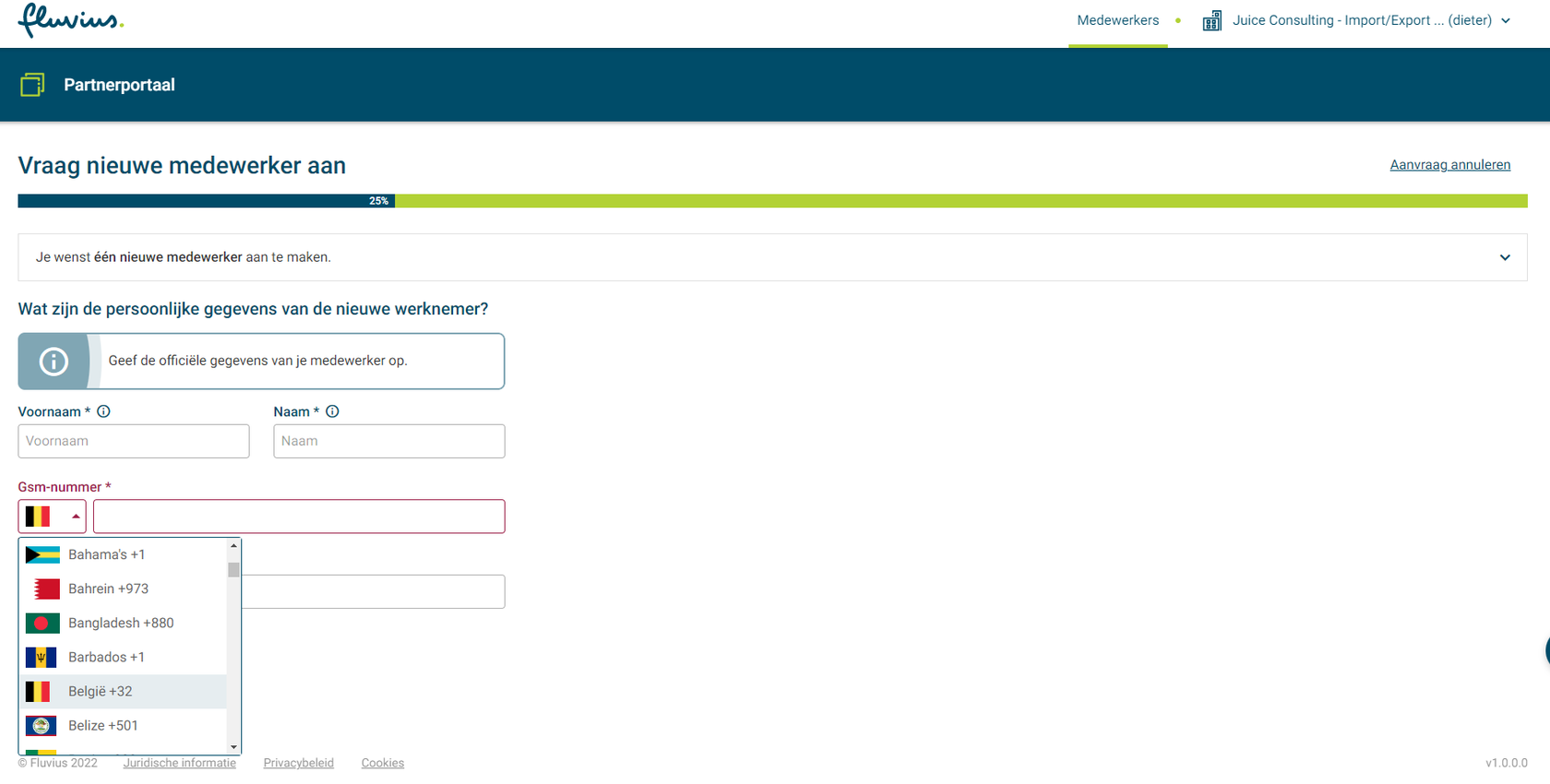Open the Privacybeleid footer link
Screen dimensions: 1550x784
coord(298,763)
